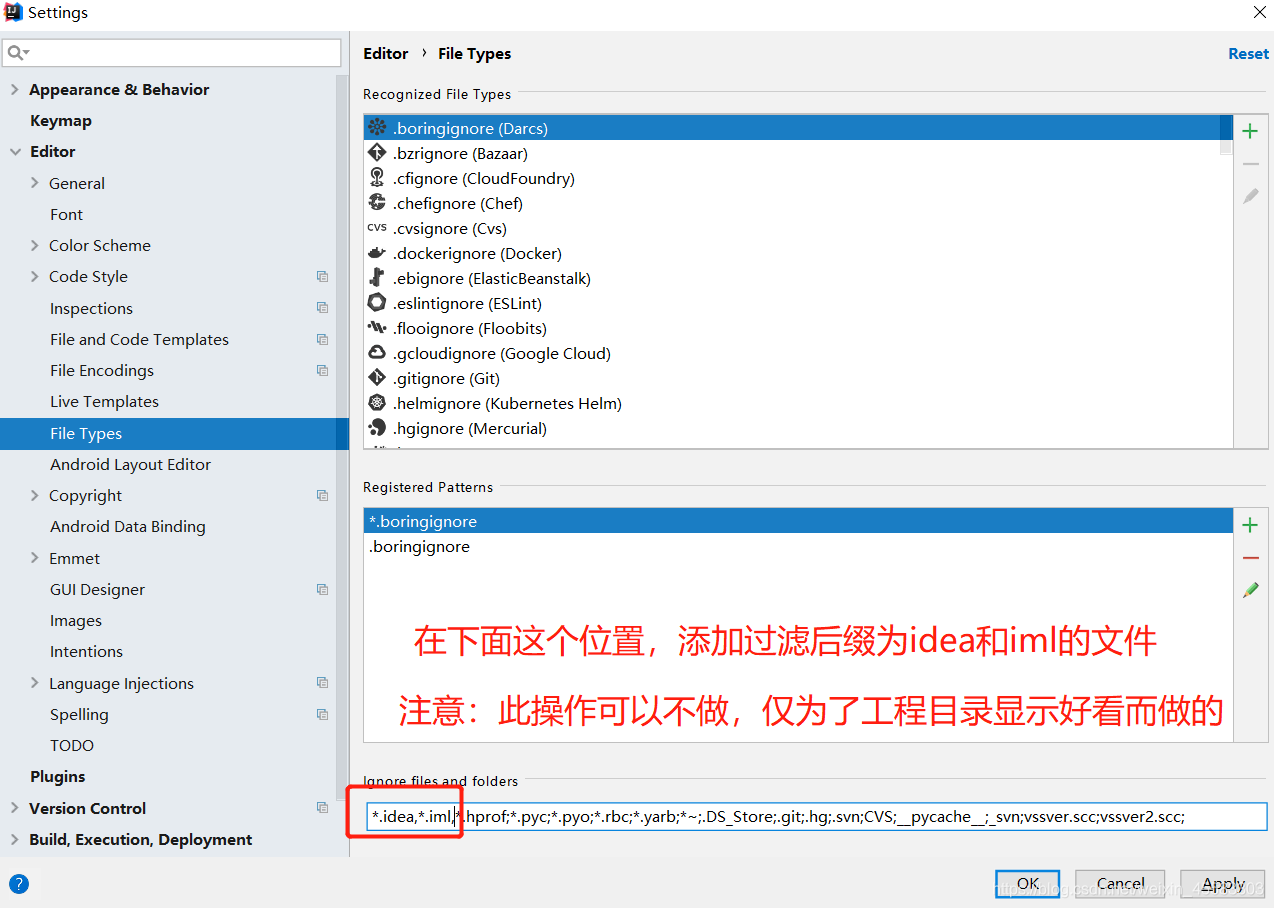1274x908 pixels.
Task: Click the ESLint hexagon icon
Action: coord(377,303)
